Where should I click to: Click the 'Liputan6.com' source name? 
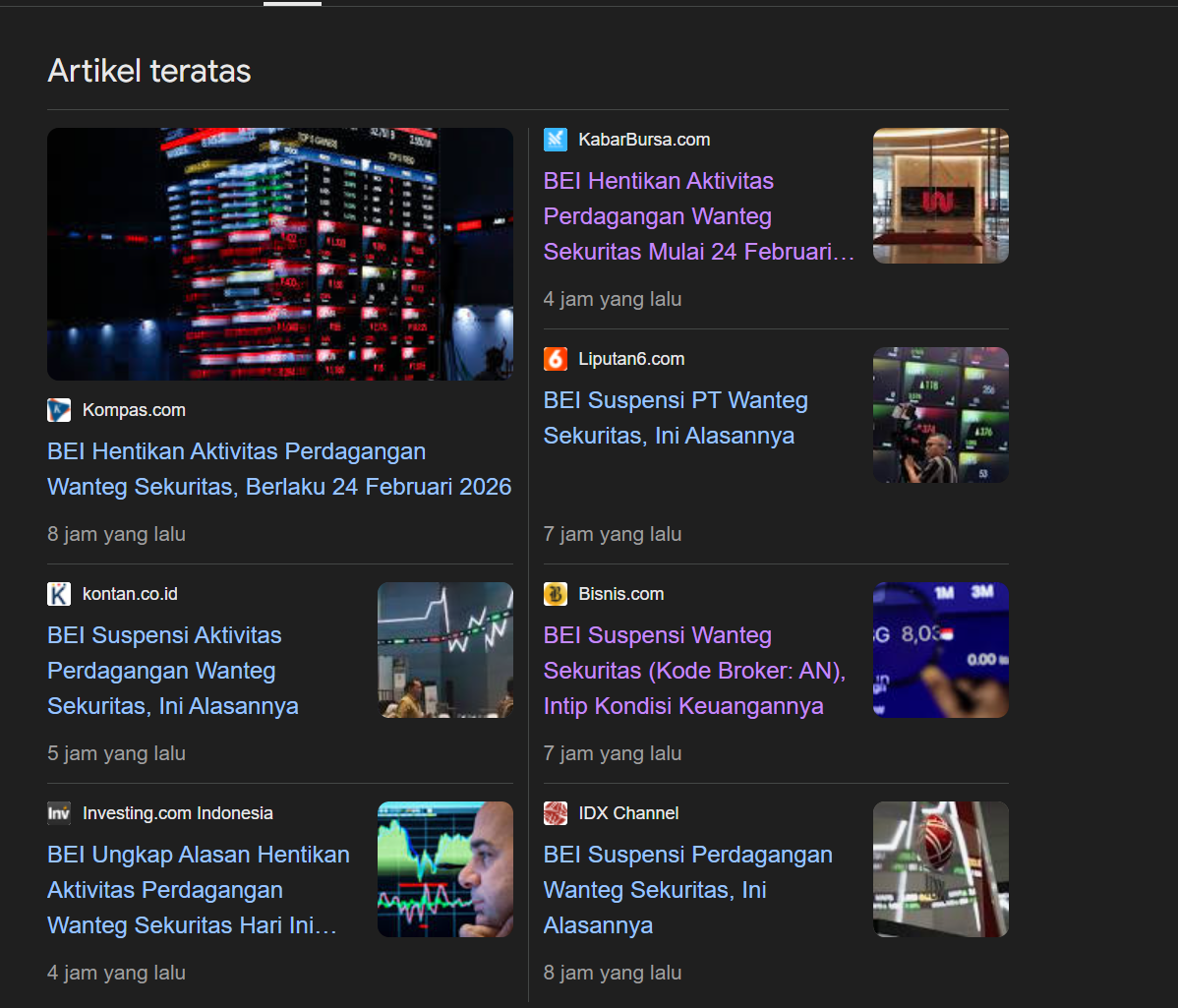(631, 359)
